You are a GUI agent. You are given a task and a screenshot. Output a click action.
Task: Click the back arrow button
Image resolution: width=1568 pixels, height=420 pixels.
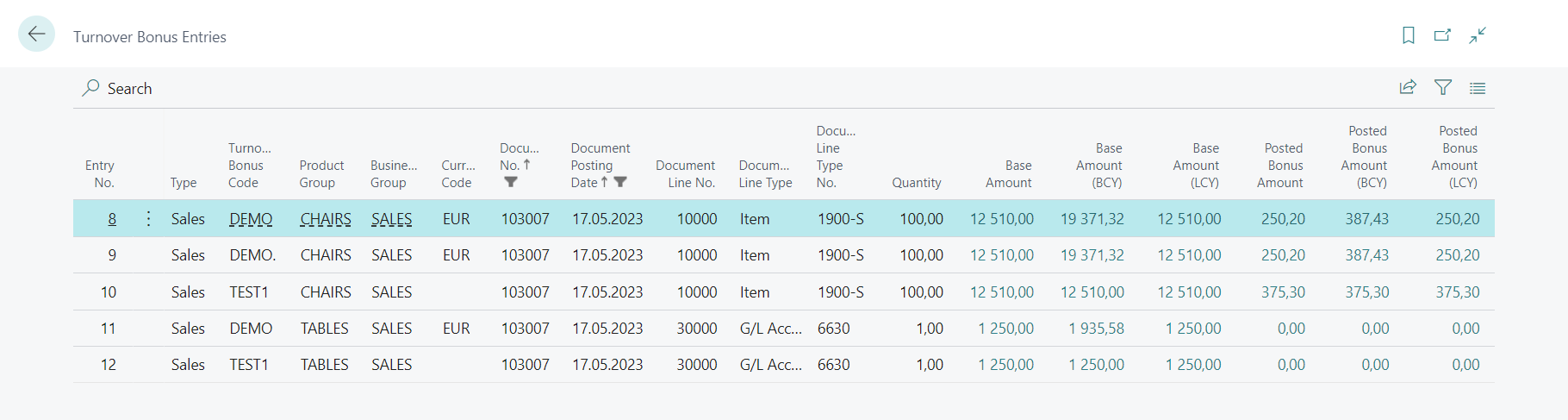pos(36,34)
